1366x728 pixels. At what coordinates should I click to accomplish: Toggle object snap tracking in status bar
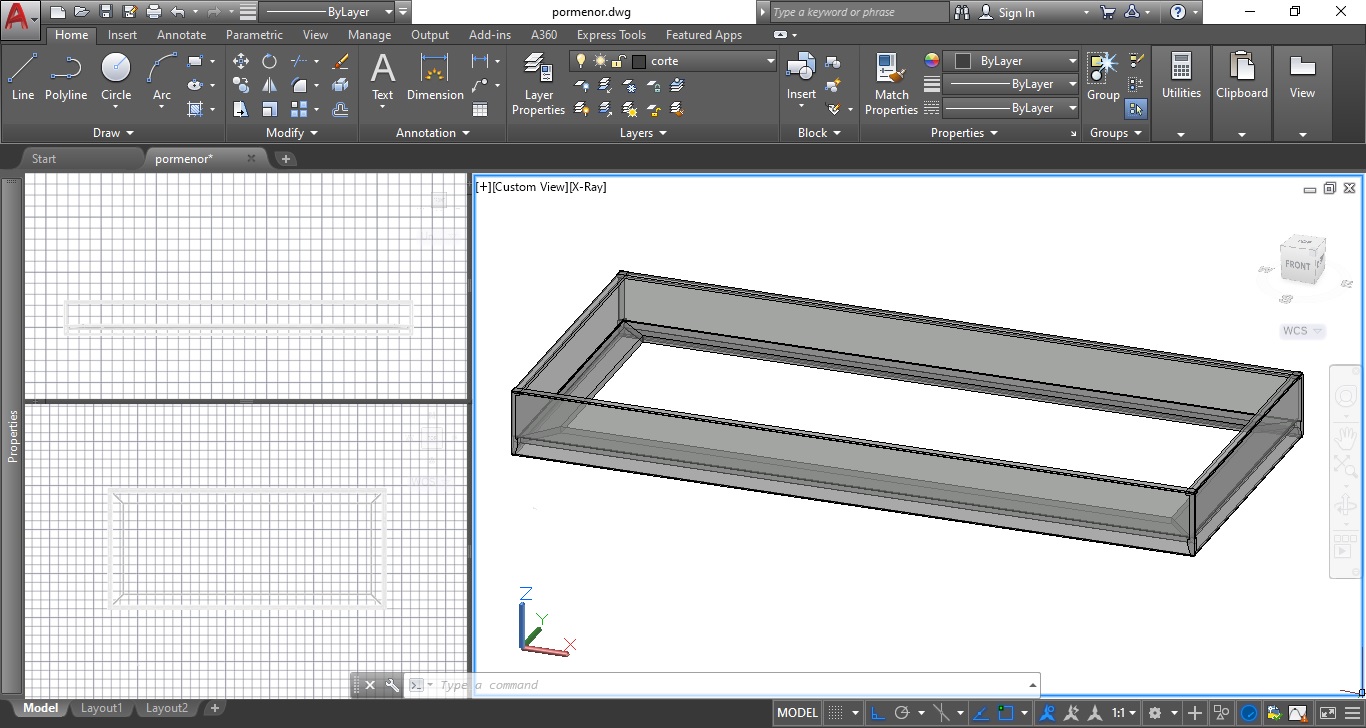tap(981, 713)
